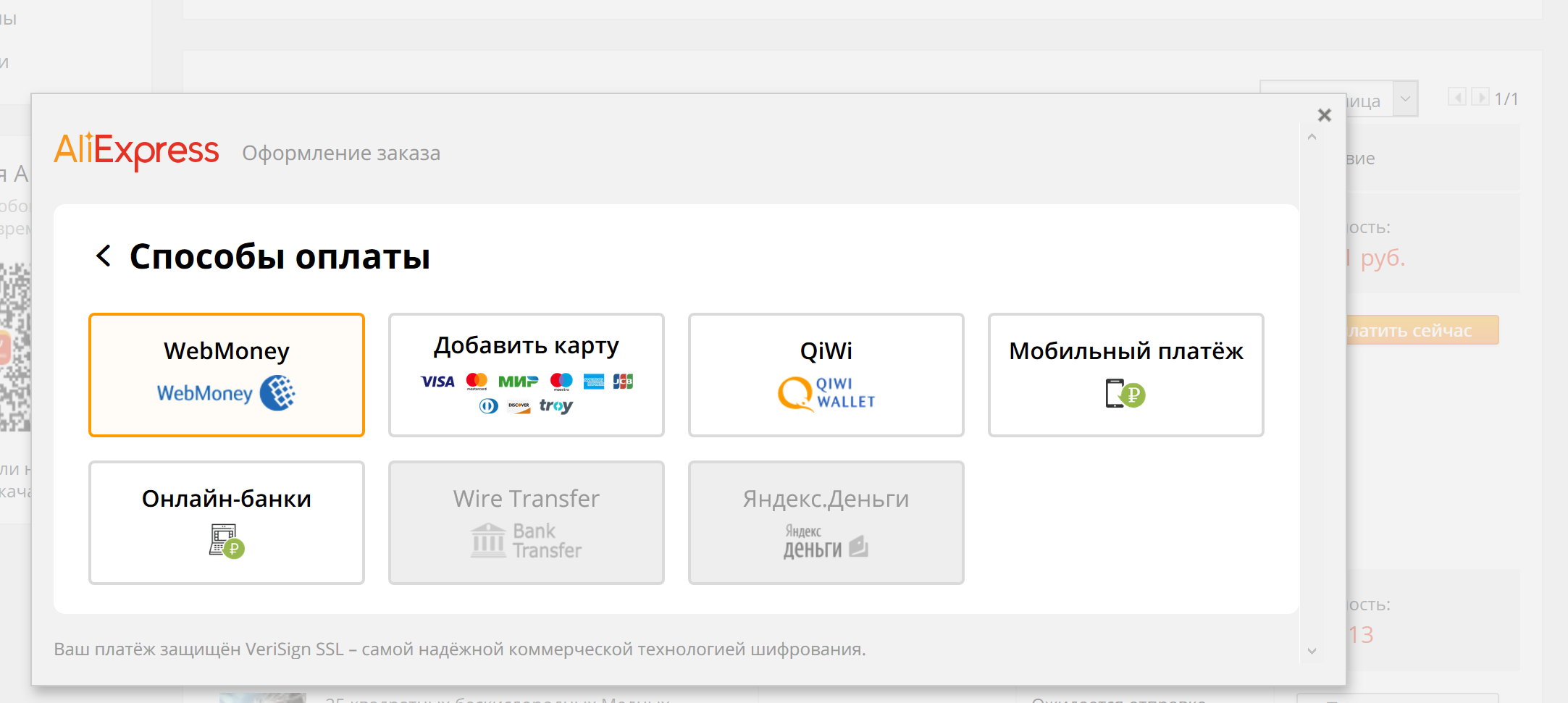Click the VISA card logo
This screenshot has width=1568, height=703.
(x=437, y=382)
